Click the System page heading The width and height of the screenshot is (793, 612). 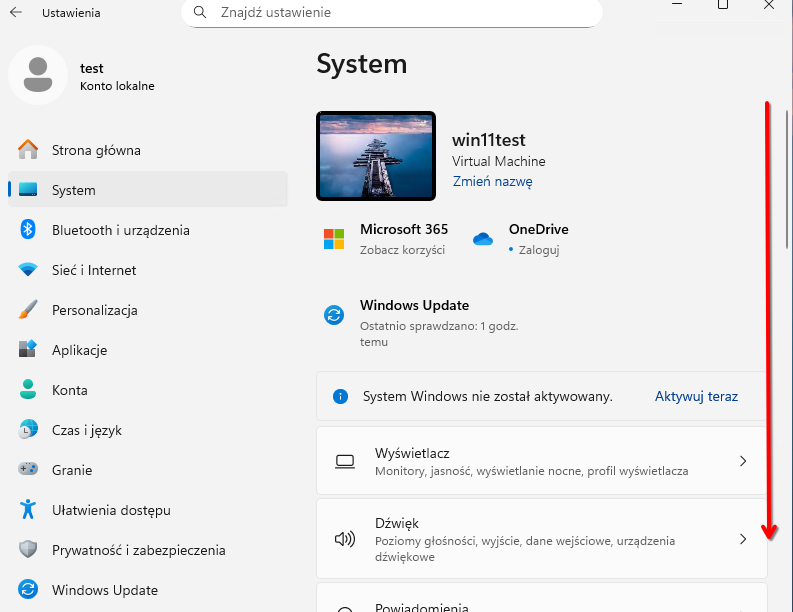tap(362, 64)
